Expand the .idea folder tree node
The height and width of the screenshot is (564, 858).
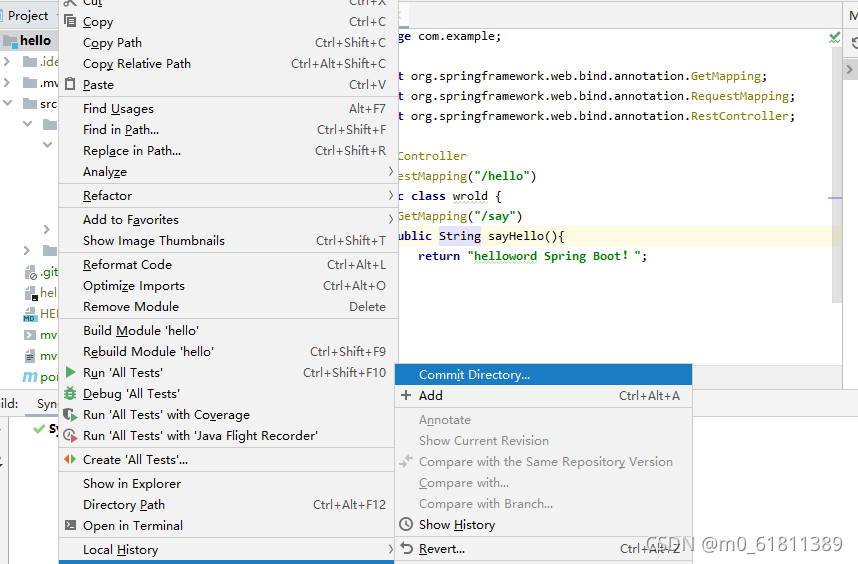[x=7, y=61]
